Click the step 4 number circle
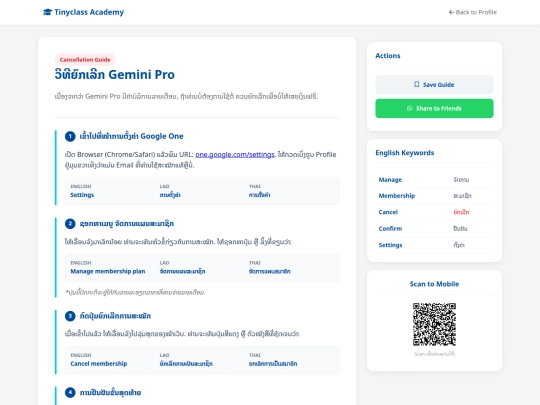 coord(70,393)
